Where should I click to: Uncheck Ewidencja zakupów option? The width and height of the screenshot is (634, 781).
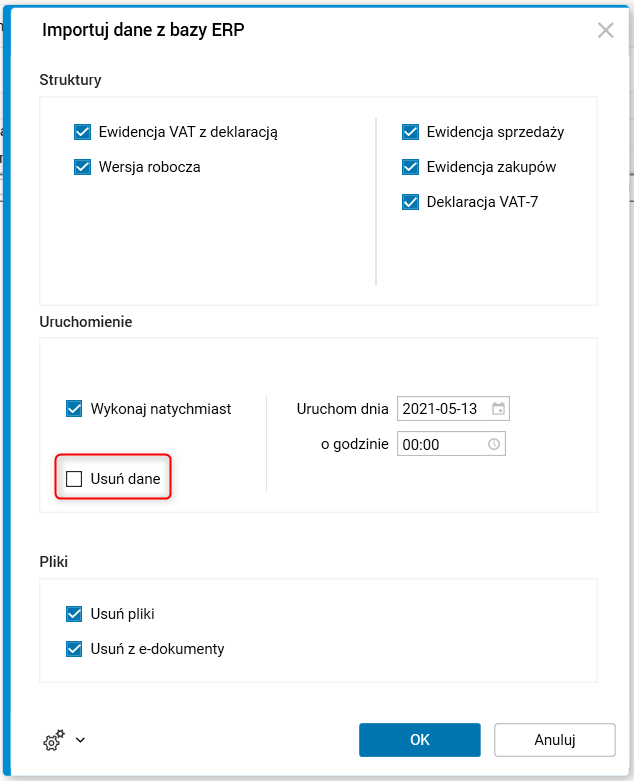[410, 167]
